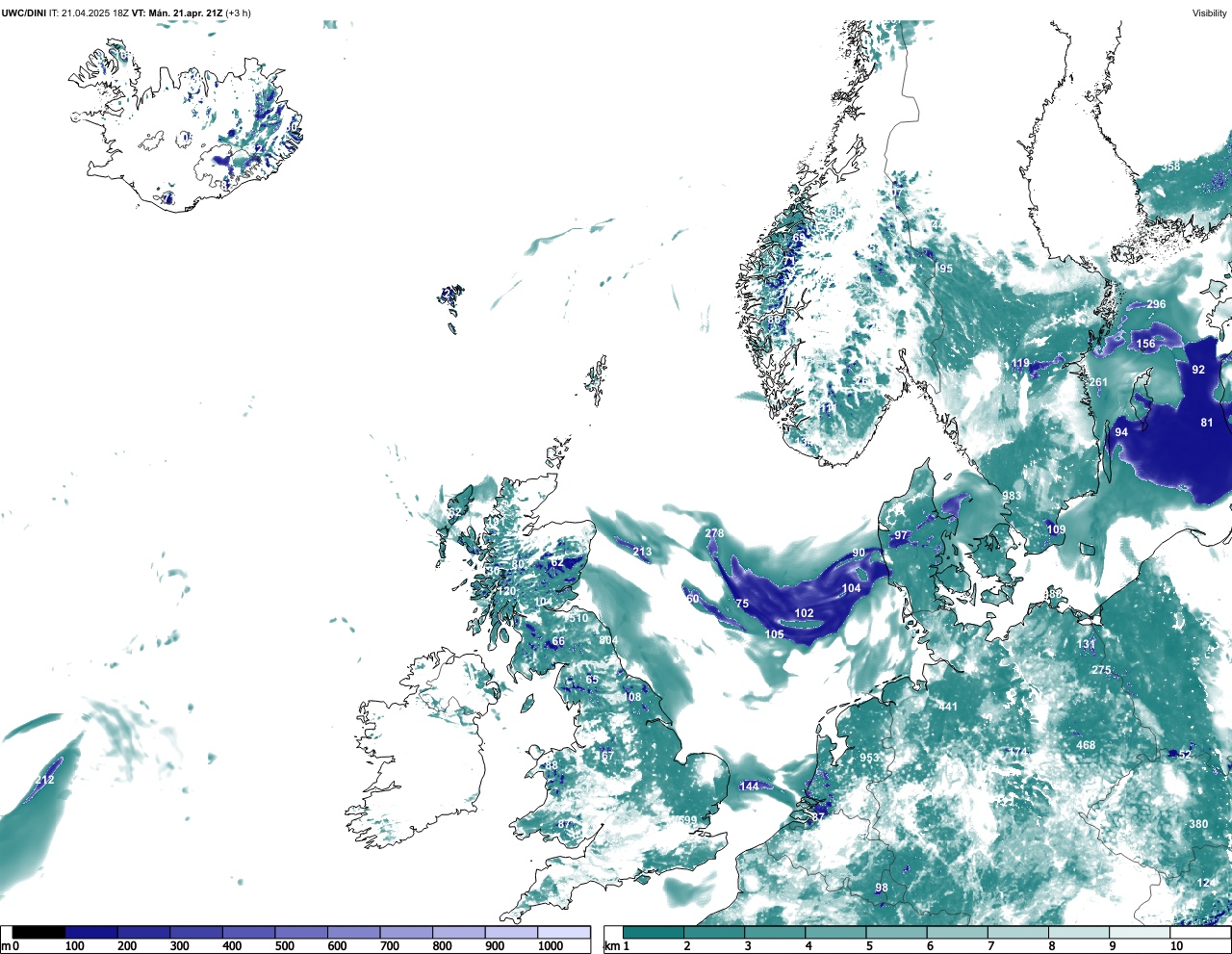
Task: Select the 100–200 m dark blue legend swatch
Action: point(91,932)
